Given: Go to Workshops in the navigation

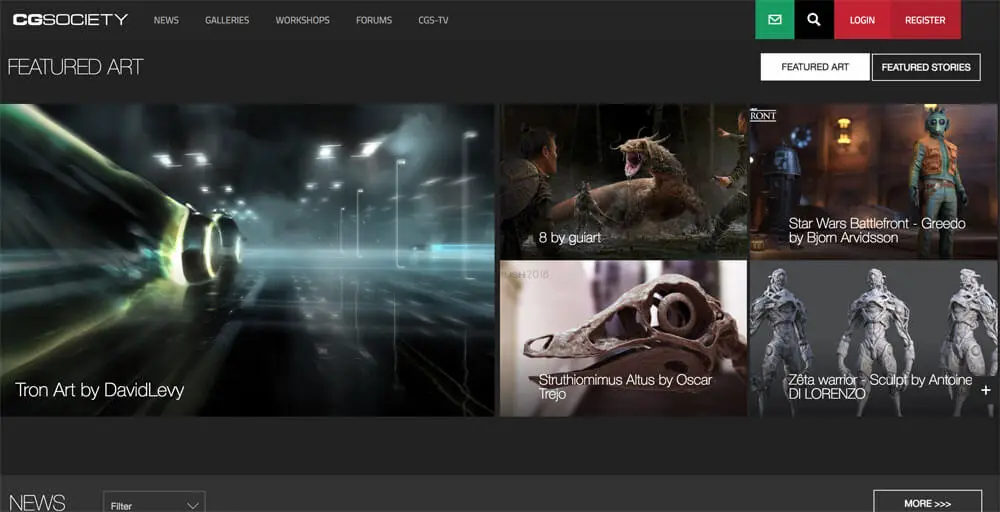Looking at the screenshot, I should click(x=302, y=20).
